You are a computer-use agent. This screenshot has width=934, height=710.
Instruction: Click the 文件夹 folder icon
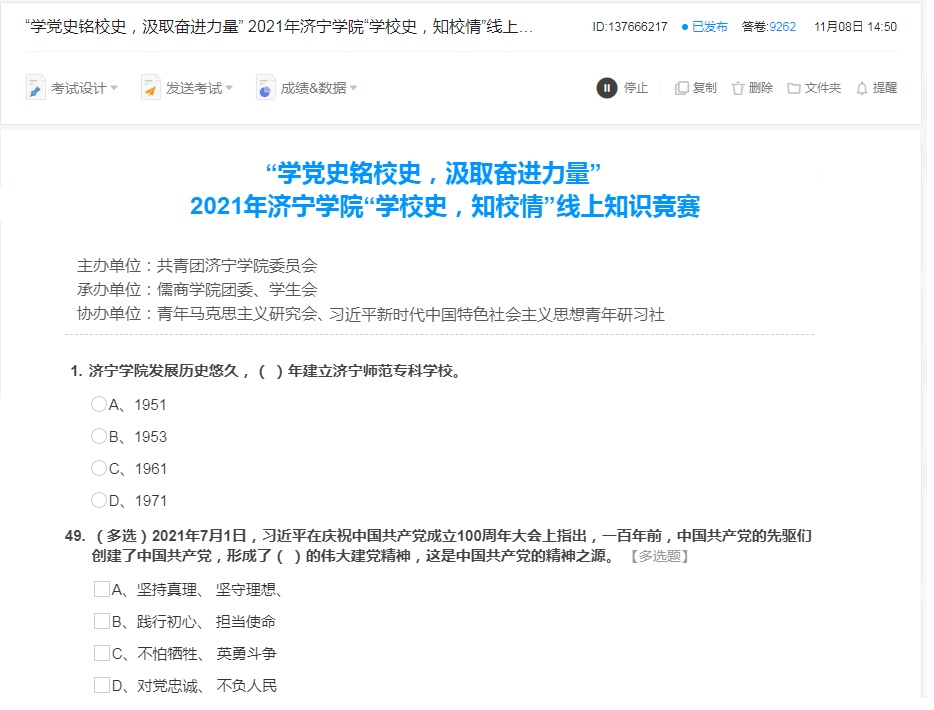794,88
